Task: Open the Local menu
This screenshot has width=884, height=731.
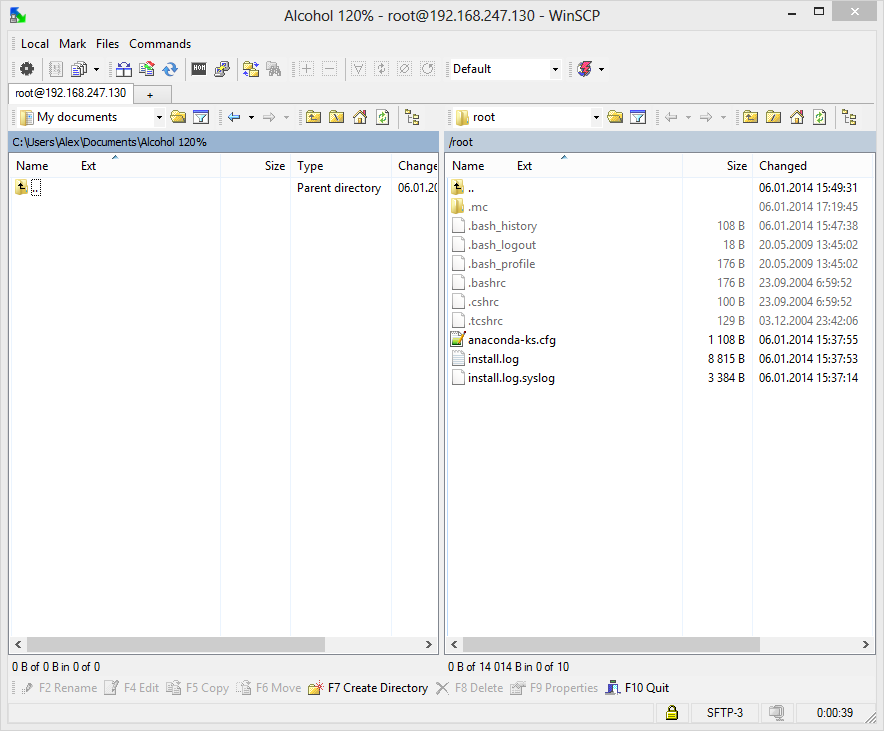Action: tap(34, 44)
